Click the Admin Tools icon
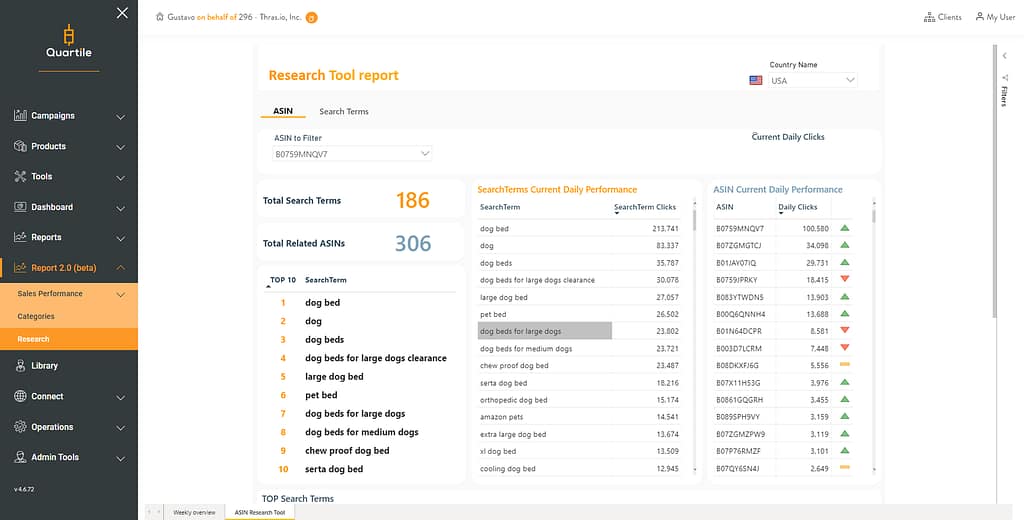1024x520 pixels. [x=20, y=457]
